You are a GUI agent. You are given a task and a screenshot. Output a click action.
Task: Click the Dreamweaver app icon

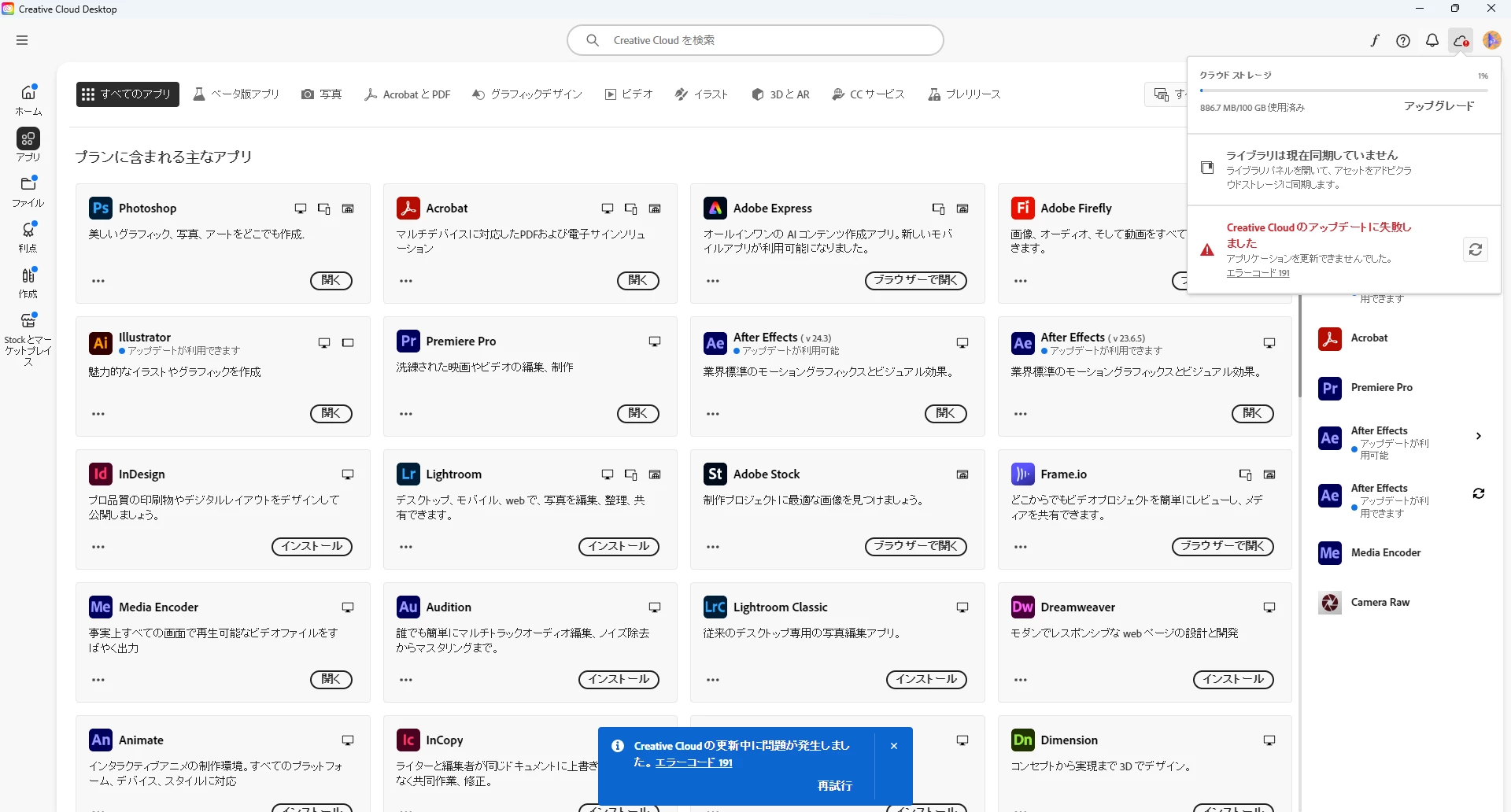point(1022,607)
